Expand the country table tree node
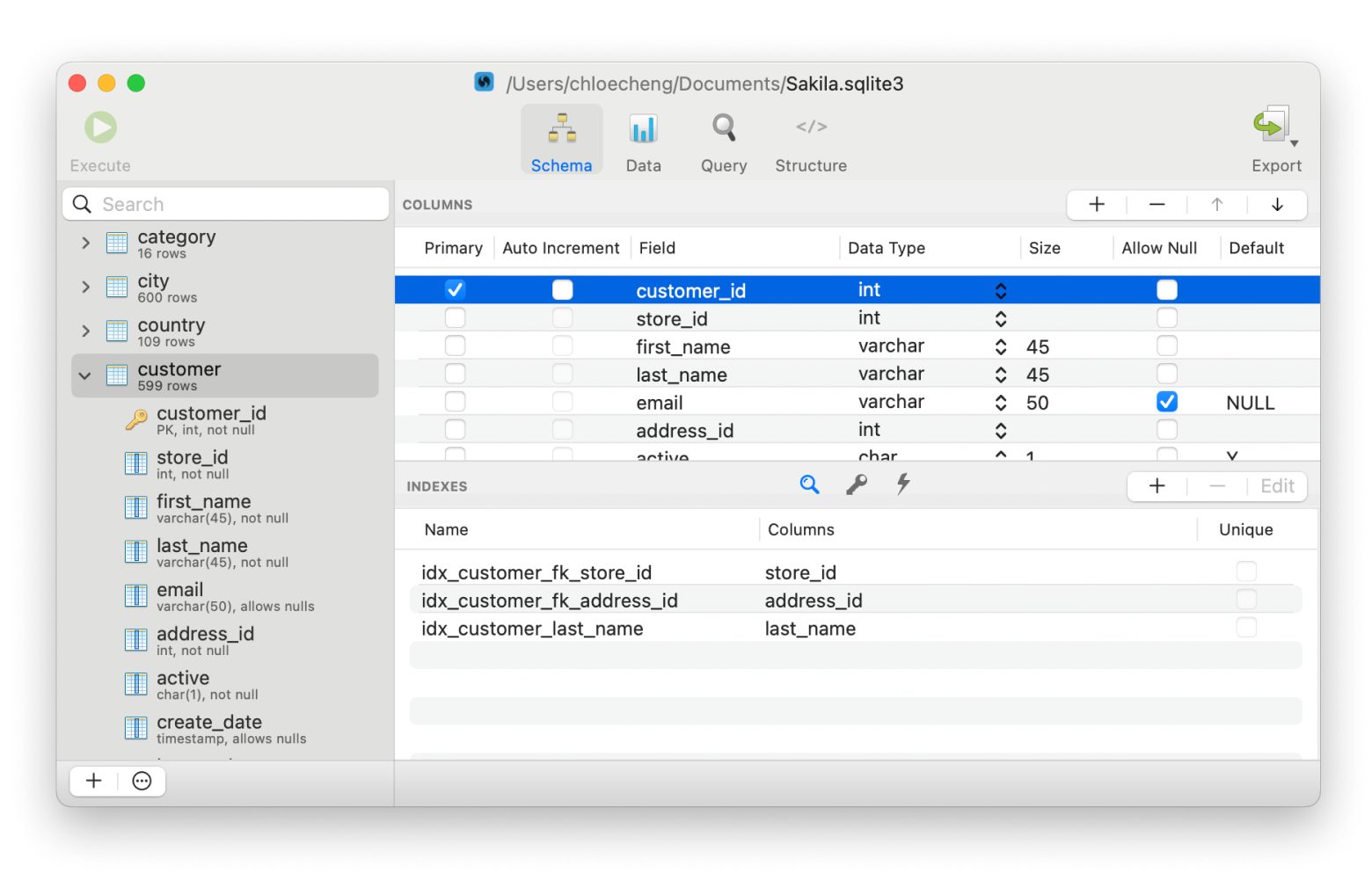Image resolution: width=1372 pixels, height=888 pixels. [85, 331]
